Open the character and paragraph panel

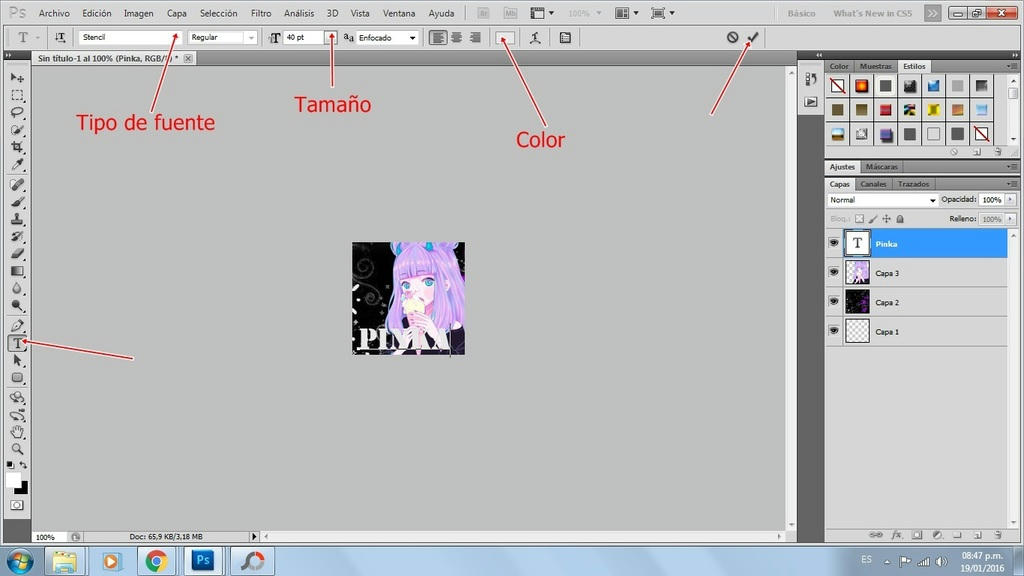click(x=566, y=38)
